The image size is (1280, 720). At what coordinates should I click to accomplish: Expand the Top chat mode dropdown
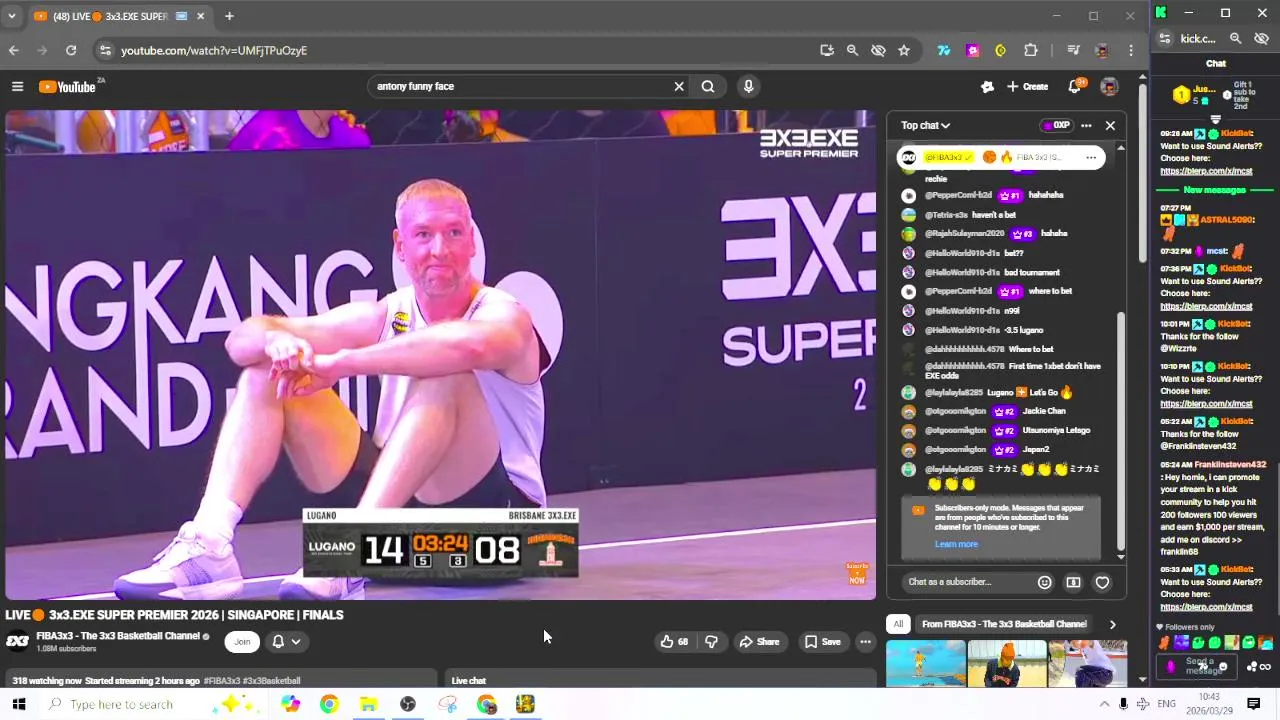[925, 126]
